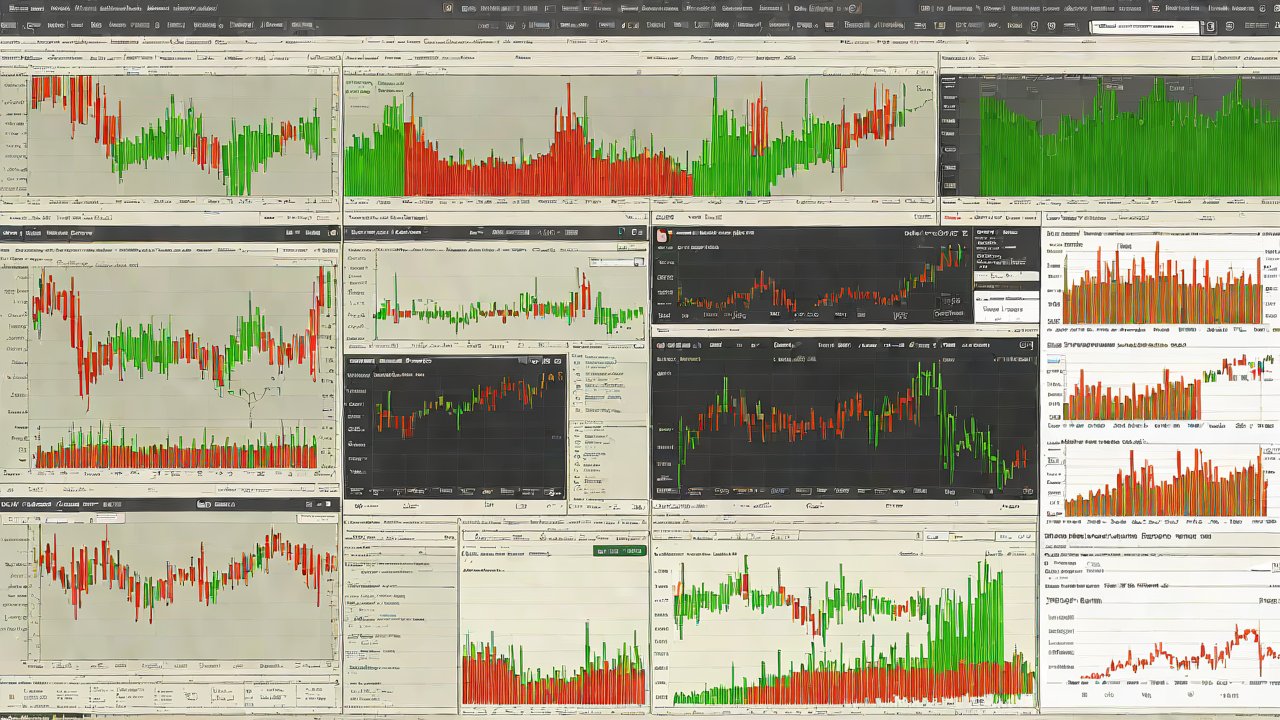Click the first icon in the top title bar center
Viewport: 1280px width, 720px height.
448,8
